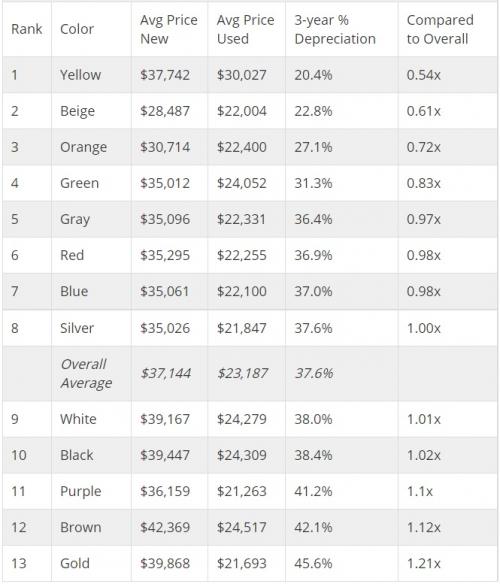Click the White row's $39,167 price
The height and width of the screenshot is (584, 500).
click(x=165, y=419)
